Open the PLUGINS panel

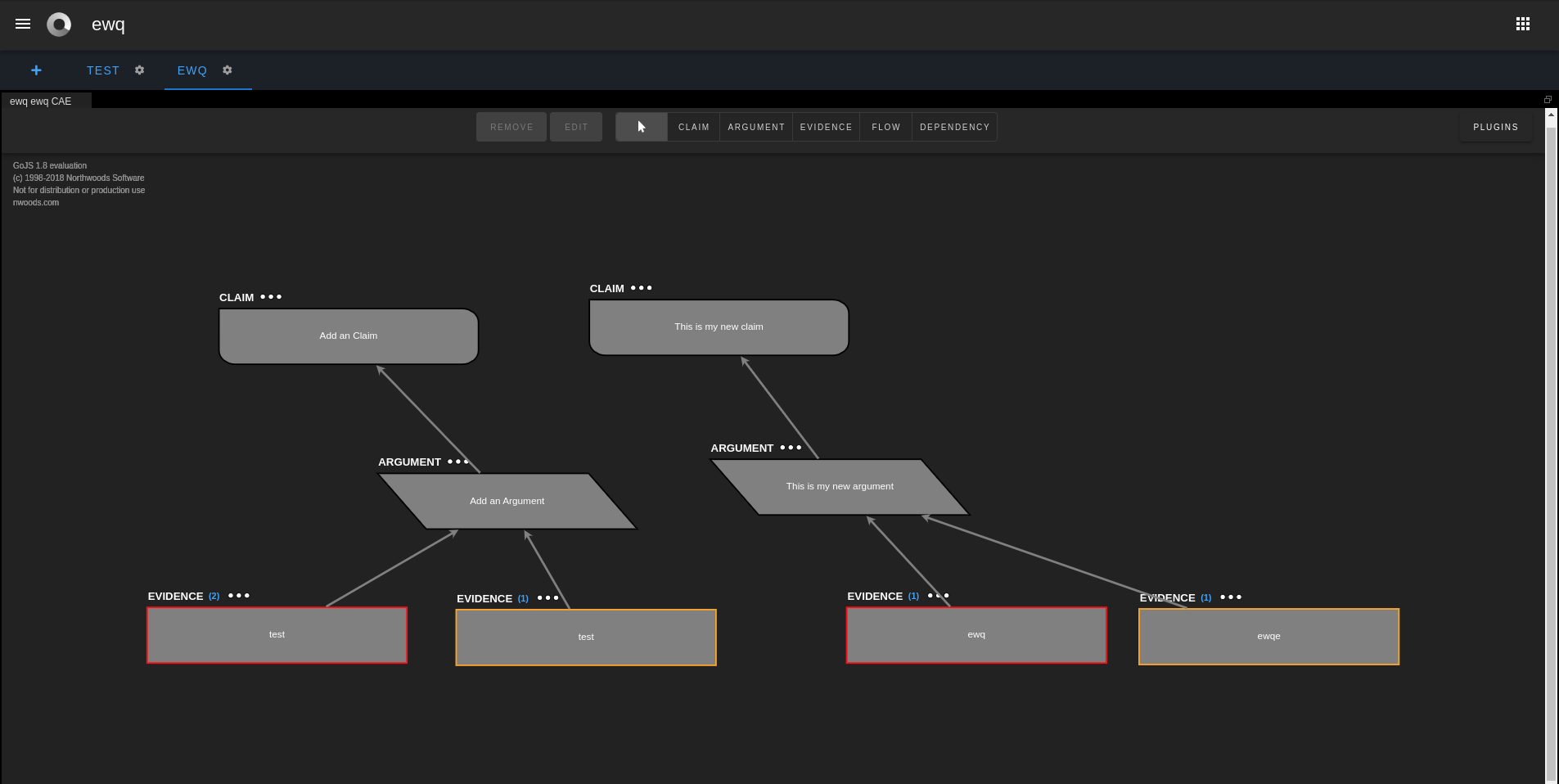tap(1496, 127)
